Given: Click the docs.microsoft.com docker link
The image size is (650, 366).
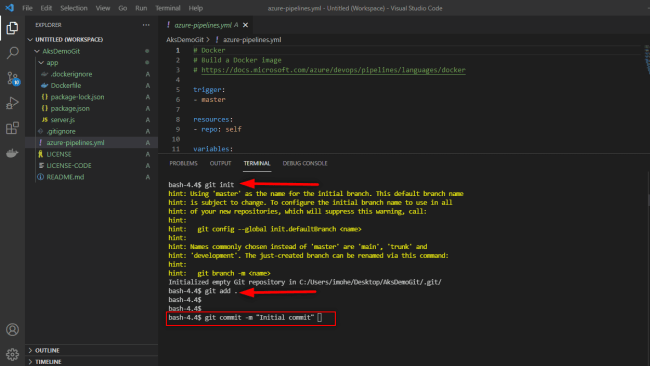Looking at the screenshot, I should pos(333,70).
